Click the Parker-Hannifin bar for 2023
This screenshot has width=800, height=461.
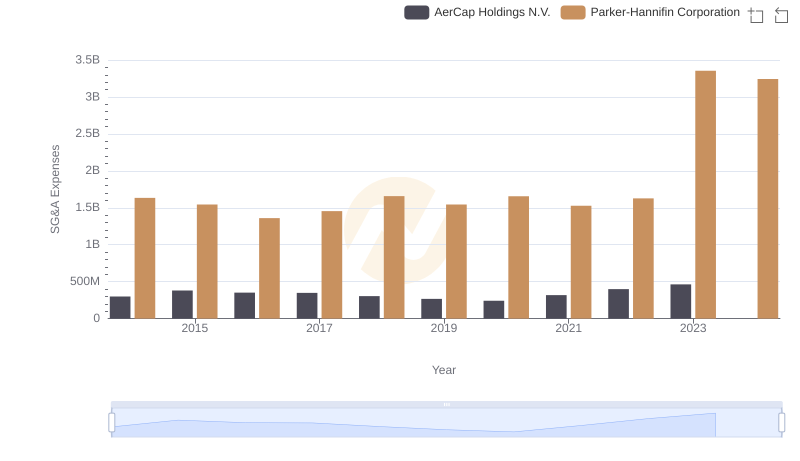click(x=705, y=194)
